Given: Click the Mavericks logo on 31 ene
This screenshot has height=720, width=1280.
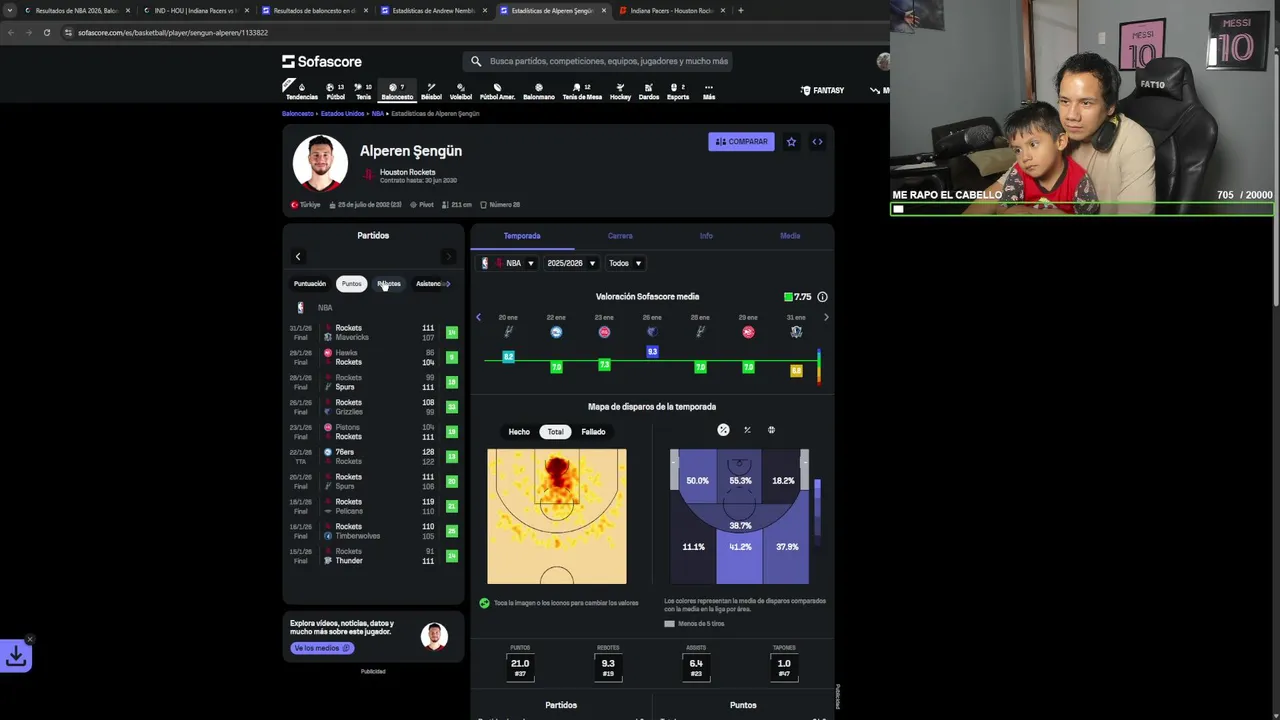Looking at the screenshot, I should tap(796, 332).
